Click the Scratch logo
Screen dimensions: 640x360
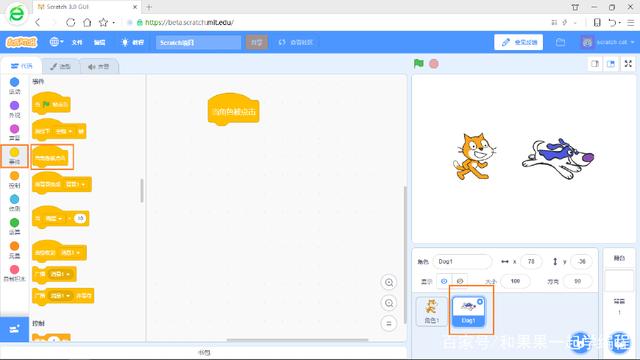coord(21,42)
